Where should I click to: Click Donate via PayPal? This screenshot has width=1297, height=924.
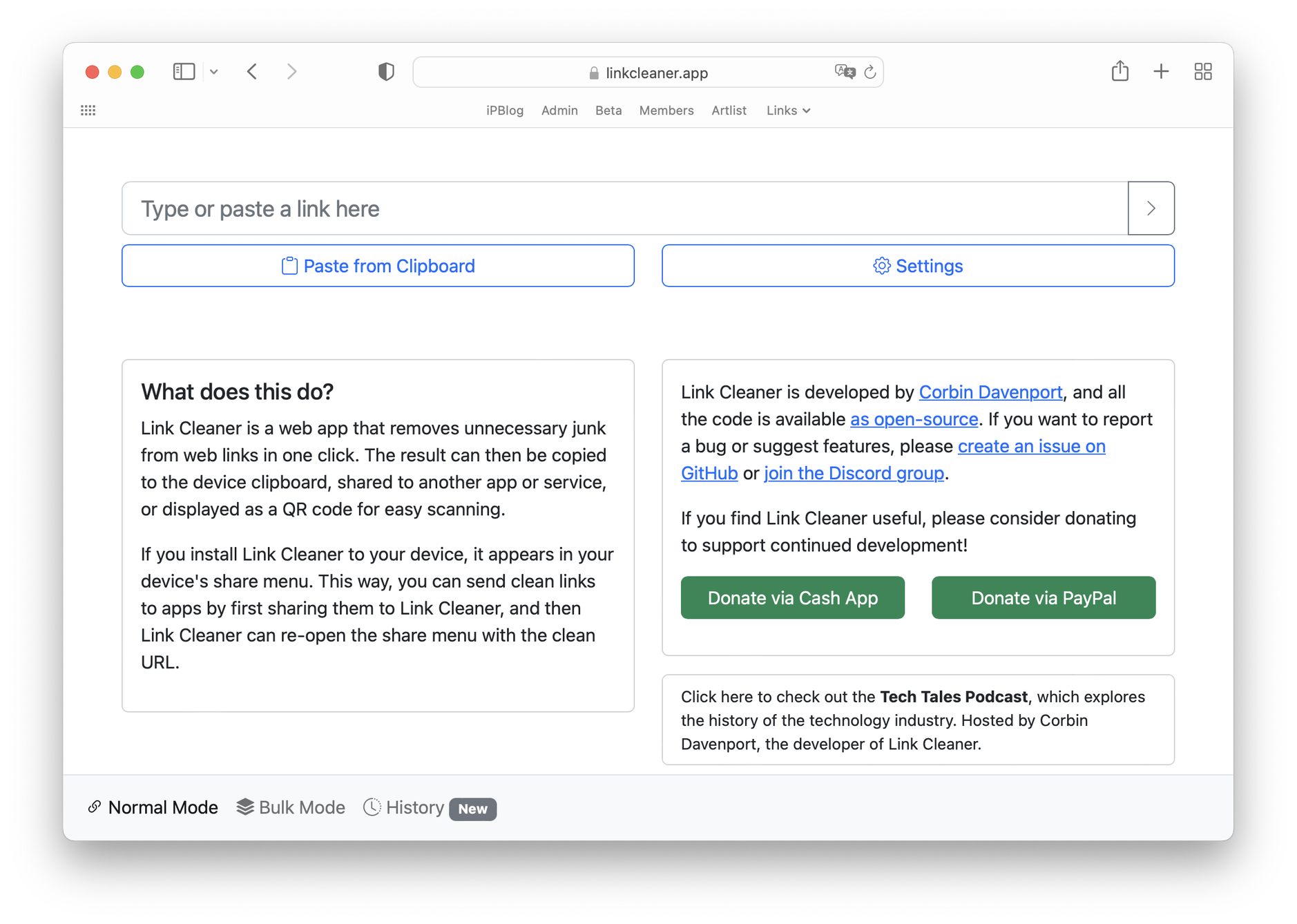[1044, 598]
